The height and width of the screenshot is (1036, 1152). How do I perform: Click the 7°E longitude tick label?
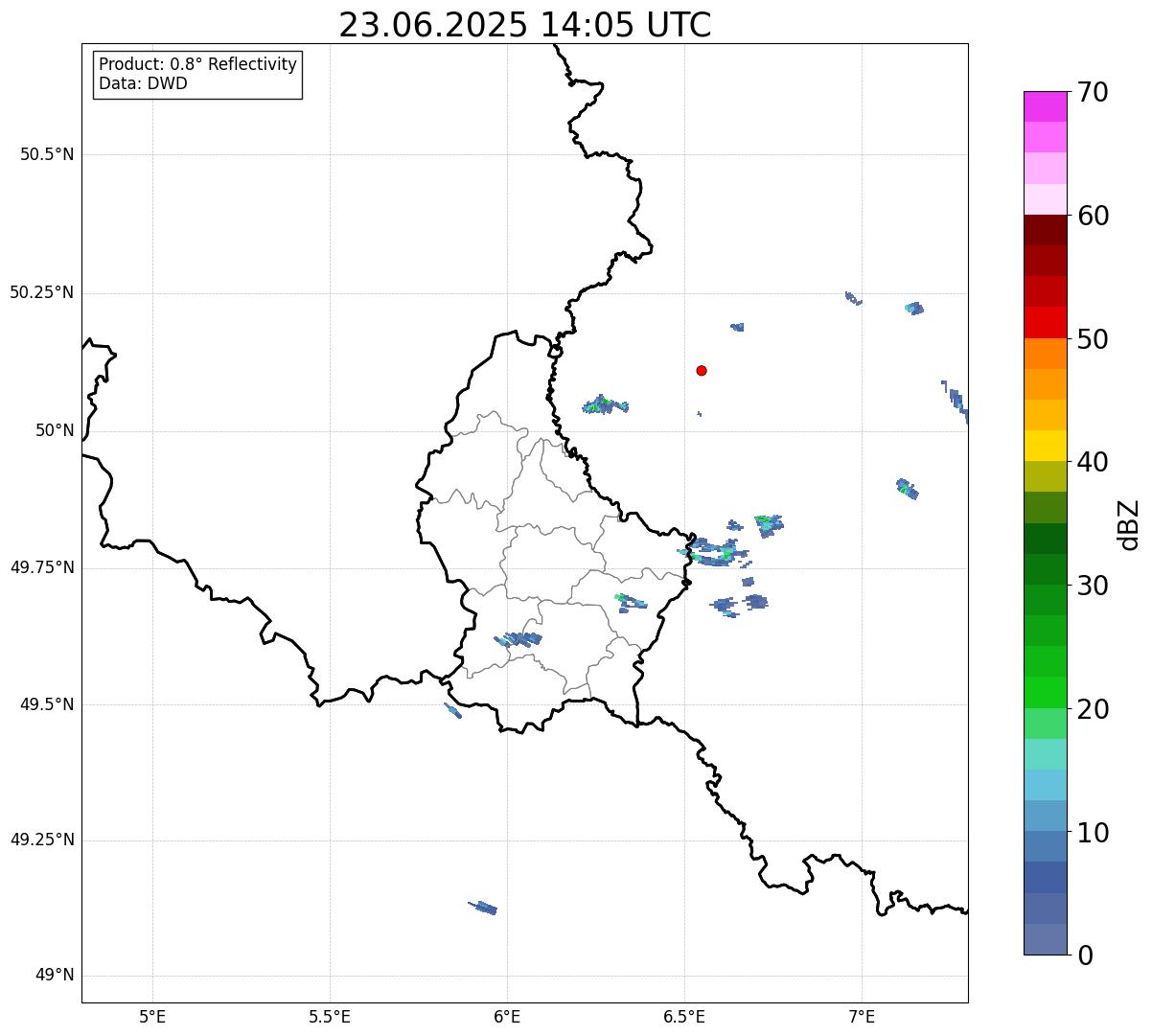(x=862, y=1017)
